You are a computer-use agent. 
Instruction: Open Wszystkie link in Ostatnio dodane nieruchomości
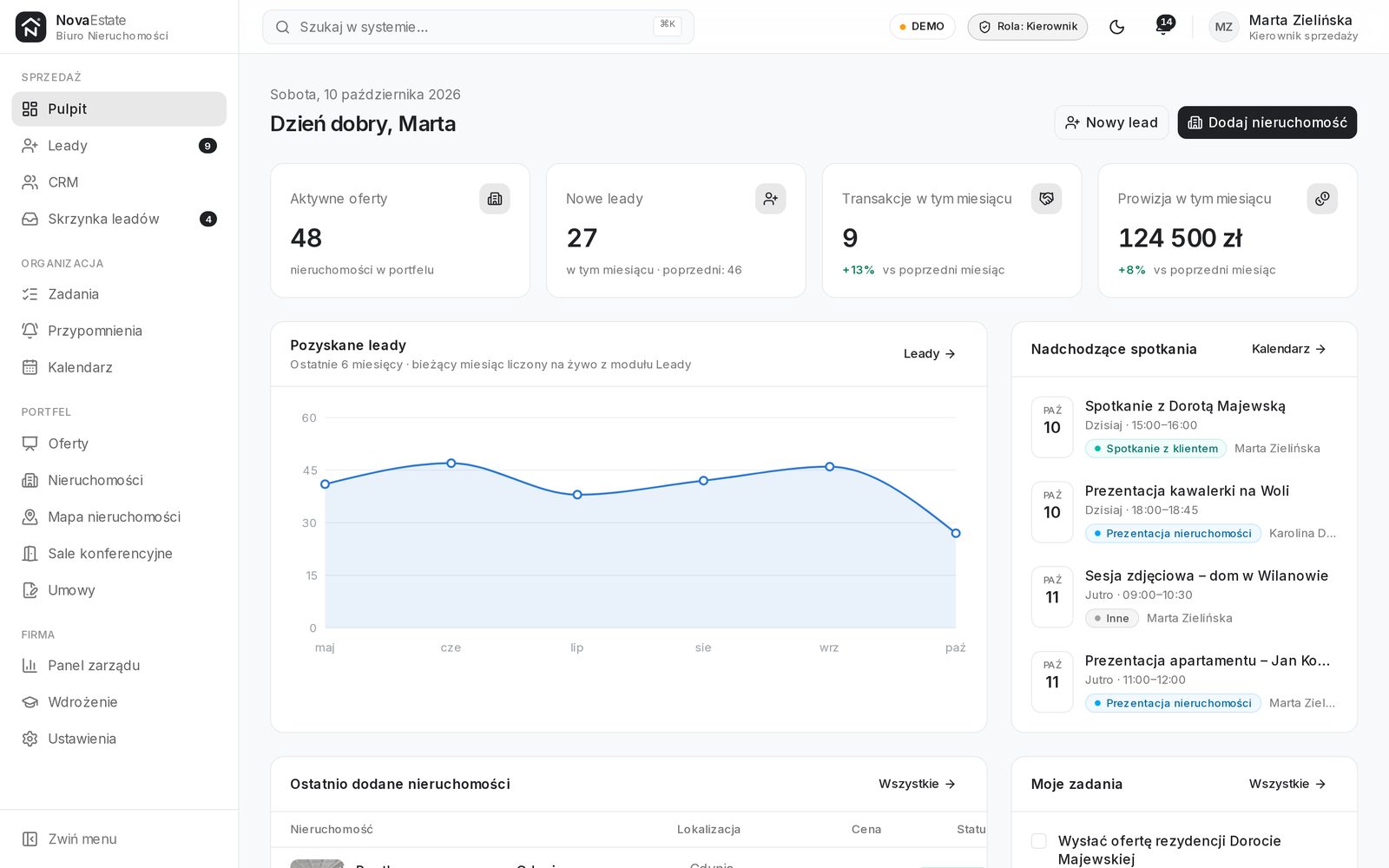pos(918,784)
